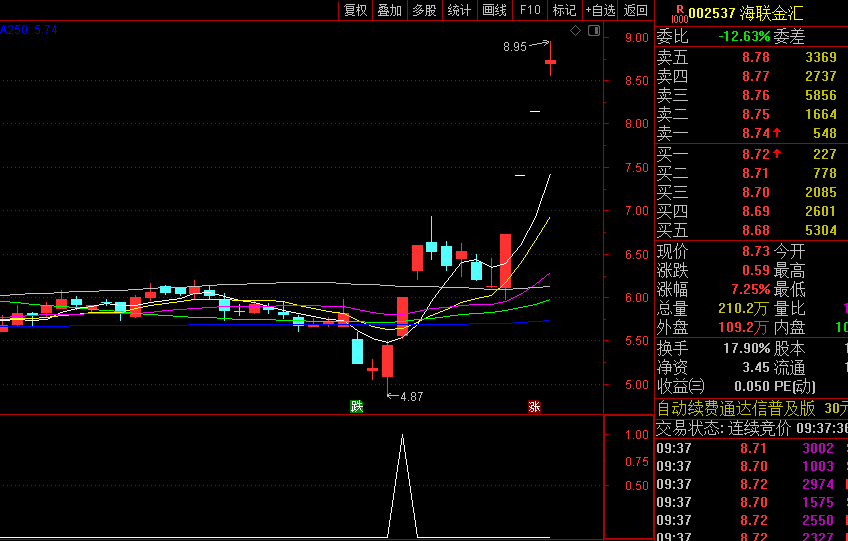Select trade row 09:37 8.70 1575
The image size is (848, 541).
pos(751,502)
